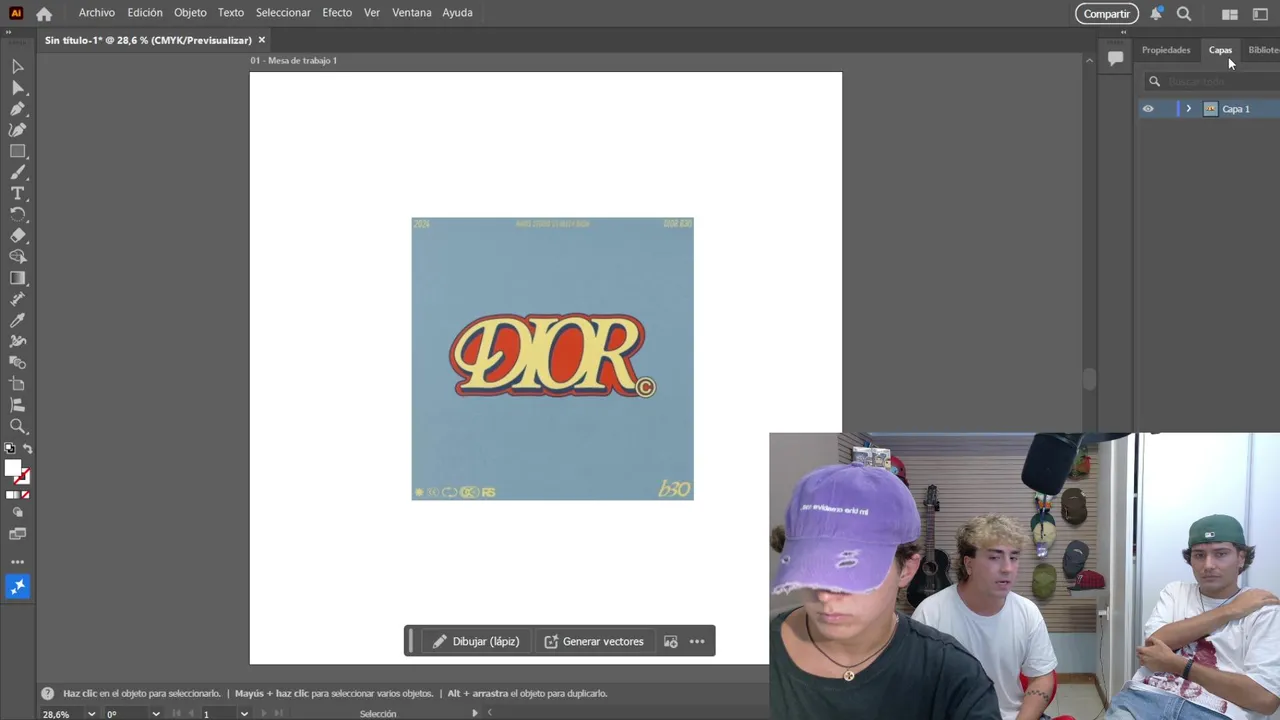Open the Archivo menu
The height and width of the screenshot is (720, 1280).
click(x=97, y=13)
